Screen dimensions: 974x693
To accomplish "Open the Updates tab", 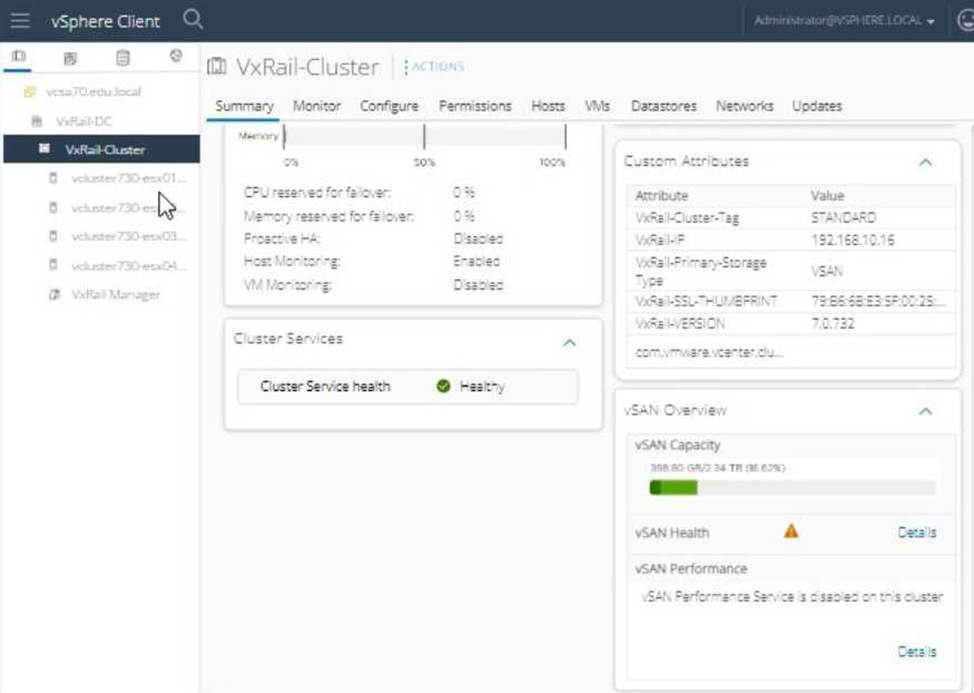I will [816, 106].
